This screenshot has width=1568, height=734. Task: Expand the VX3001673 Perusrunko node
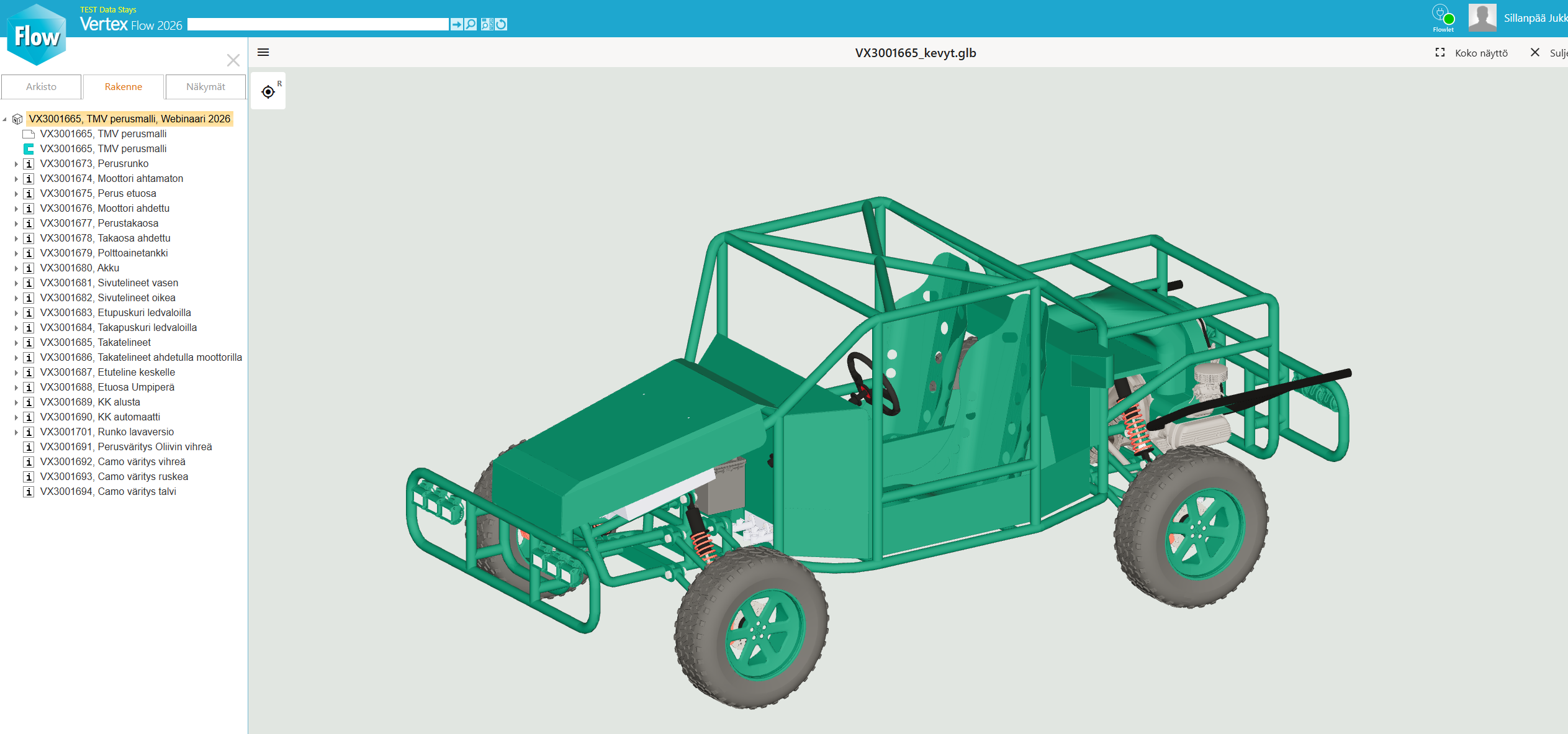16,164
